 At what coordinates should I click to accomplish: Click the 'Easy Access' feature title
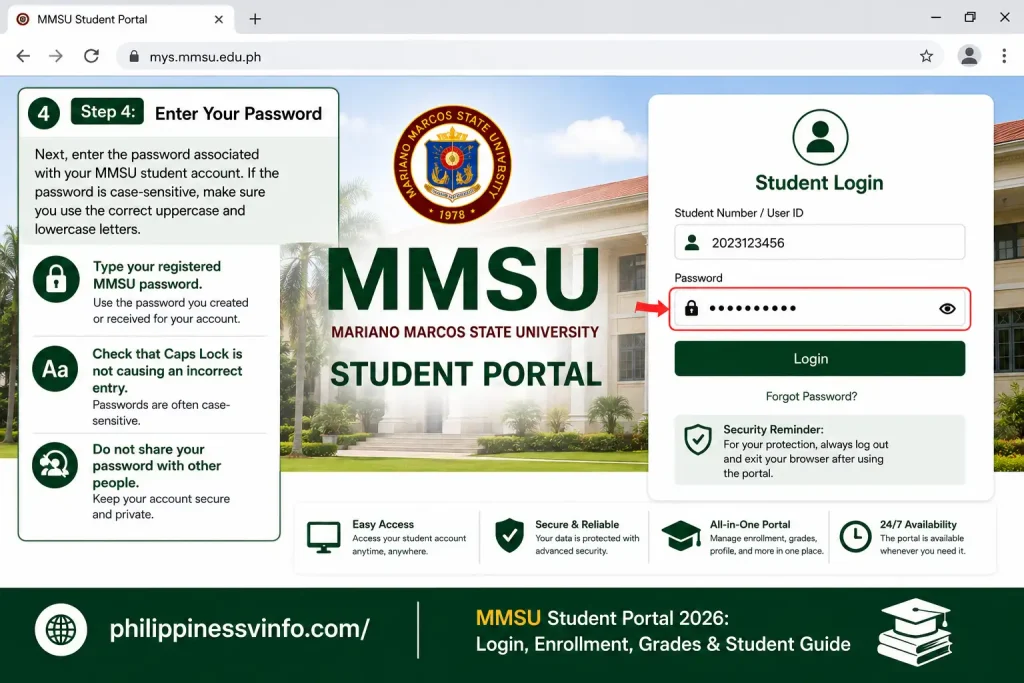383,524
